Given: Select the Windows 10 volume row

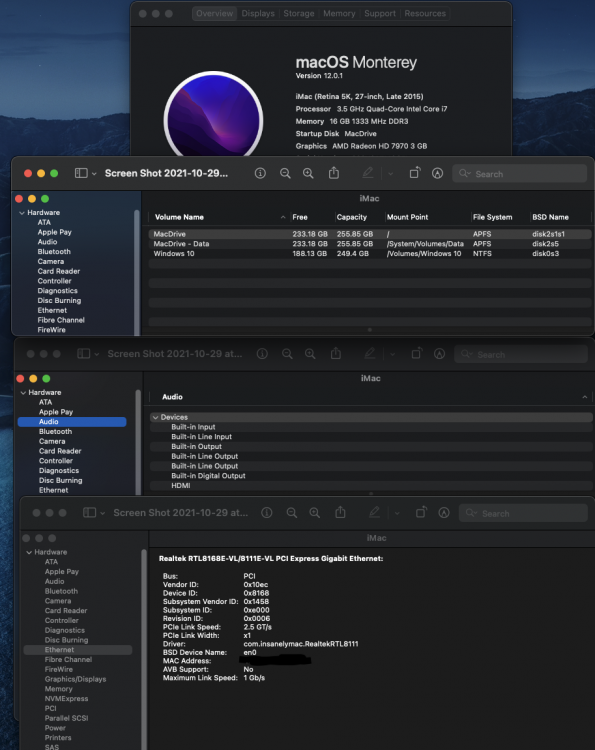Looking at the screenshot, I should tap(370, 254).
